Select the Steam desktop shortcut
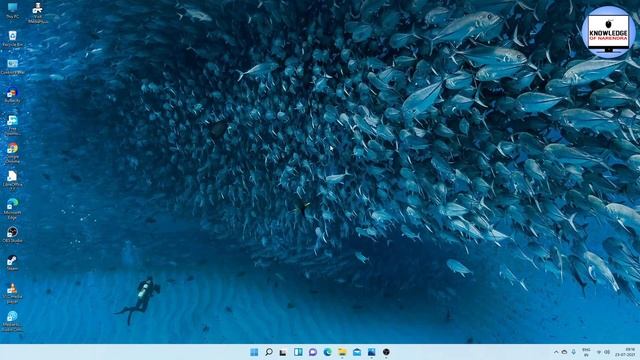640x360 pixels. [12, 262]
